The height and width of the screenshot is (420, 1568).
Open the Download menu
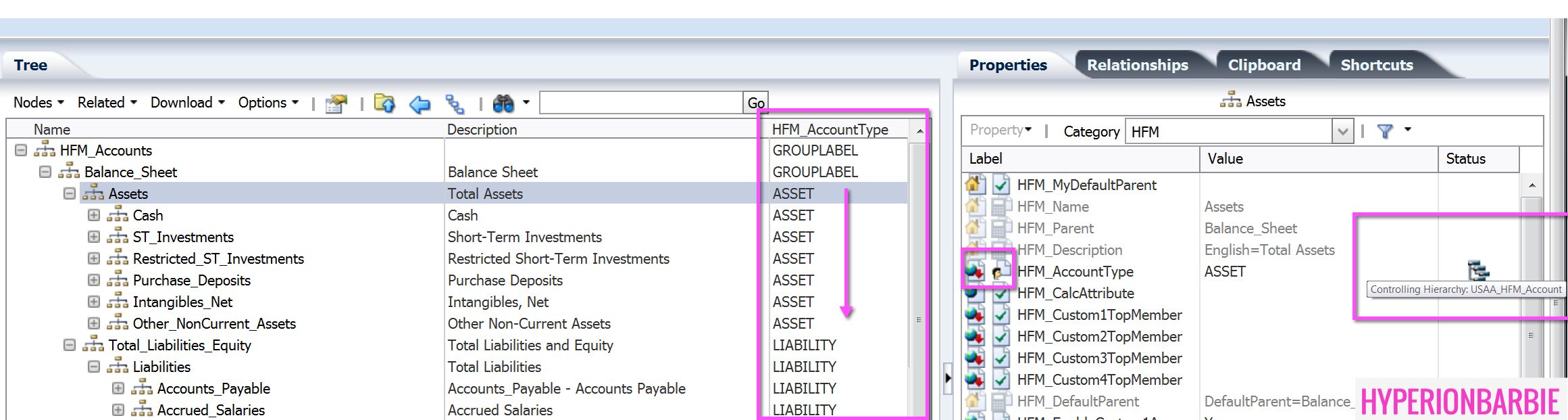pyautogui.click(x=187, y=103)
